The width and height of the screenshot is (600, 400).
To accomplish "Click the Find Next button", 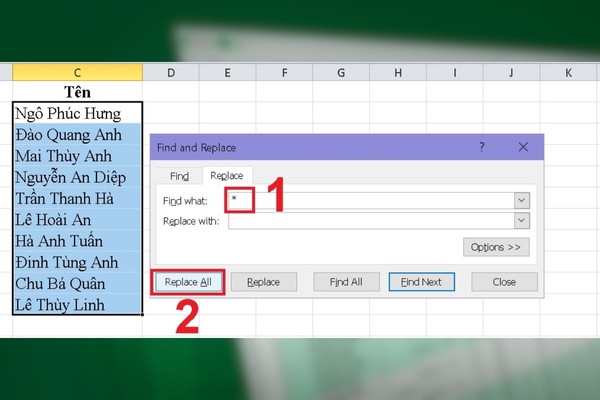I will coord(421,282).
